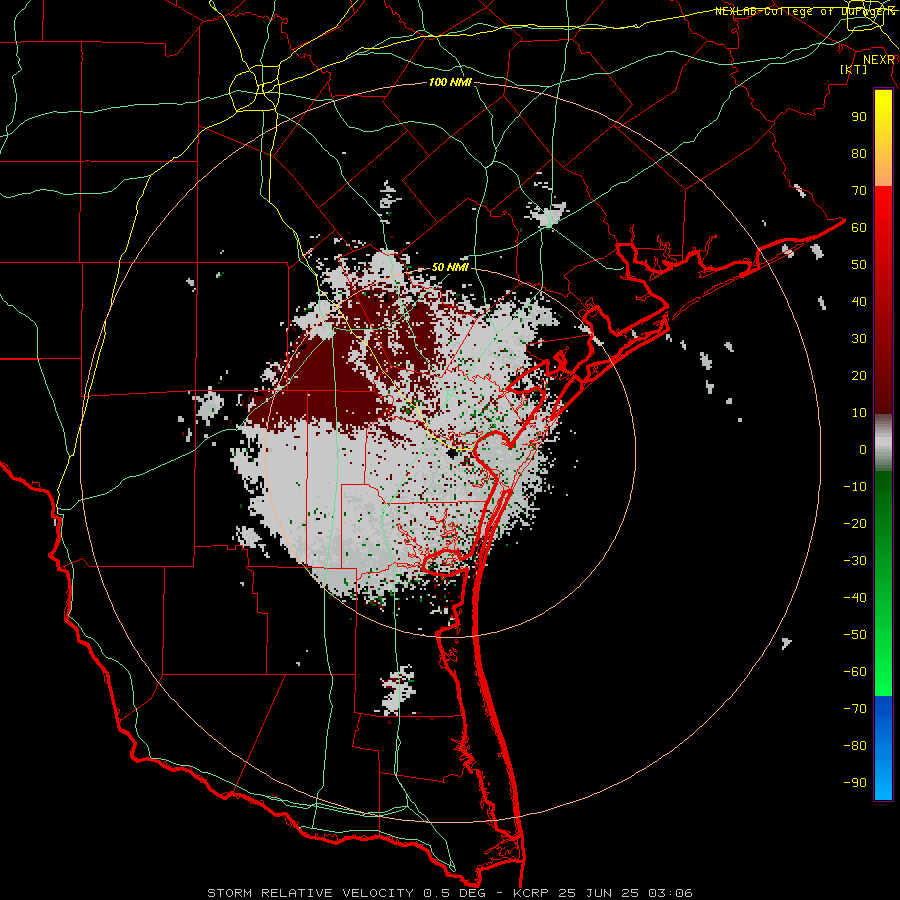The width and height of the screenshot is (900, 900).
Task: Click the [KT] units label above color bar
Action: (853, 69)
